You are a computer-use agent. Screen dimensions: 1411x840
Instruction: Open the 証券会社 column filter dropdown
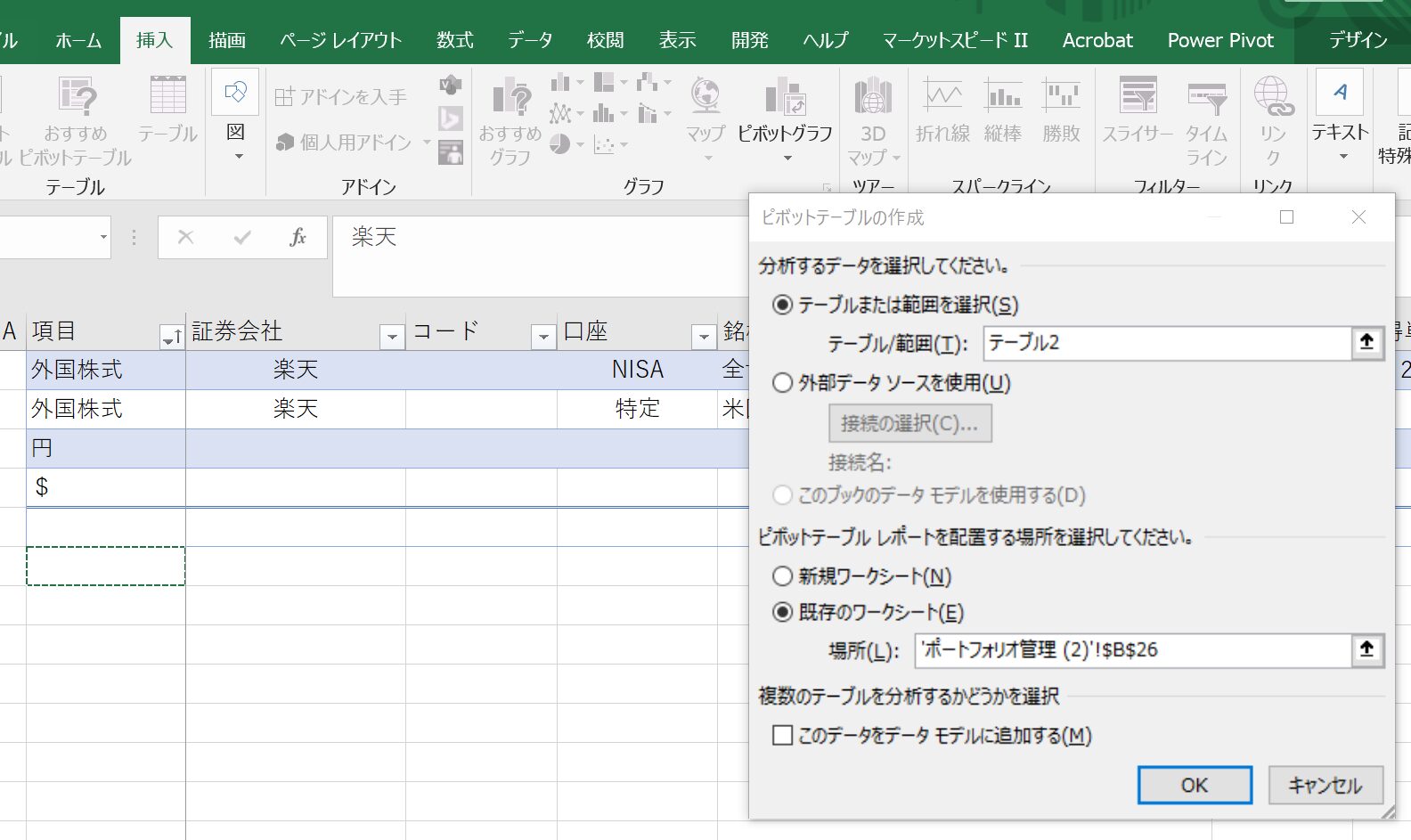click(x=391, y=337)
